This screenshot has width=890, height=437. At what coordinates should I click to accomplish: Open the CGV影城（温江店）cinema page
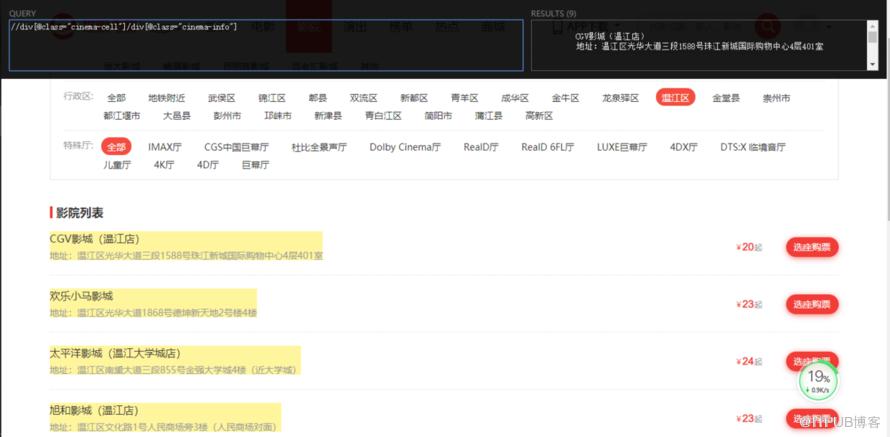coord(95,239)
